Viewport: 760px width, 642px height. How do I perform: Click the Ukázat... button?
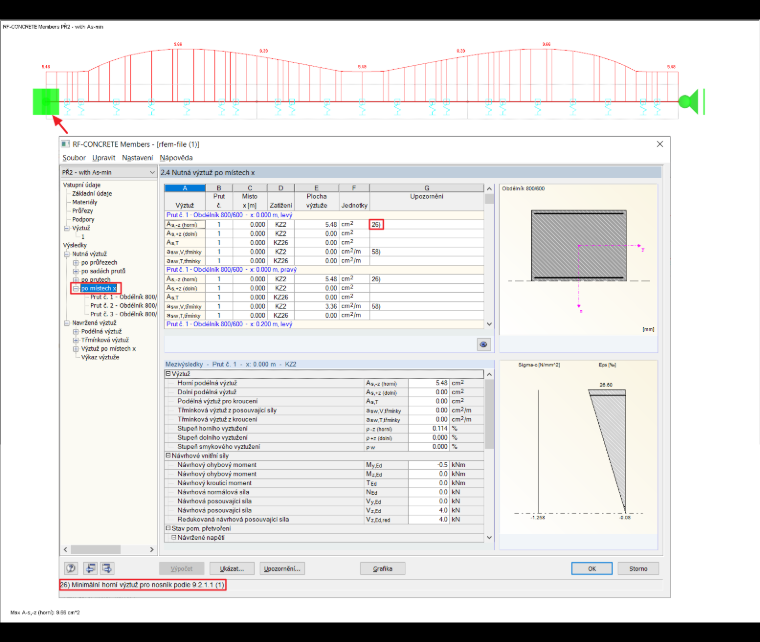(x=232, y=569)
